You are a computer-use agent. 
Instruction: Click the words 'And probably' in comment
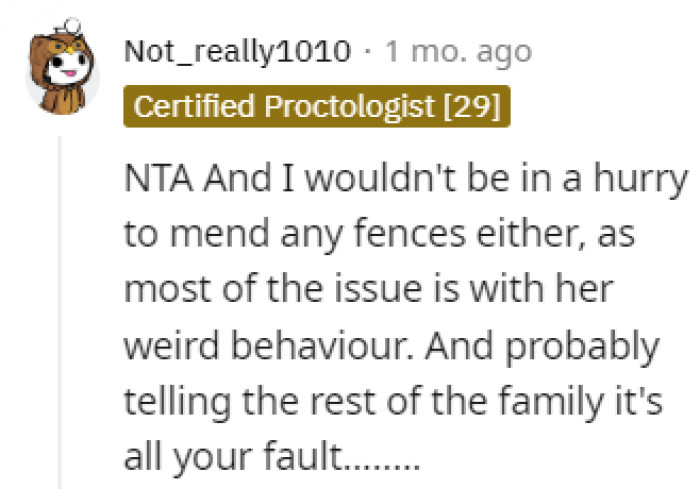542,347
